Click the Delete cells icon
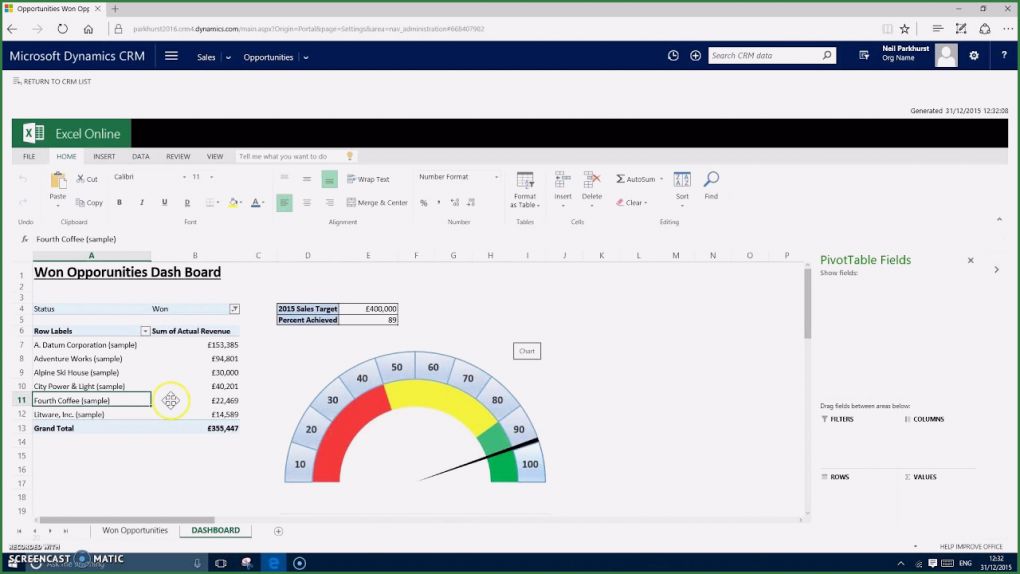Image resolution: width=1020 pixels, height=574 pixels. point(591,180)
